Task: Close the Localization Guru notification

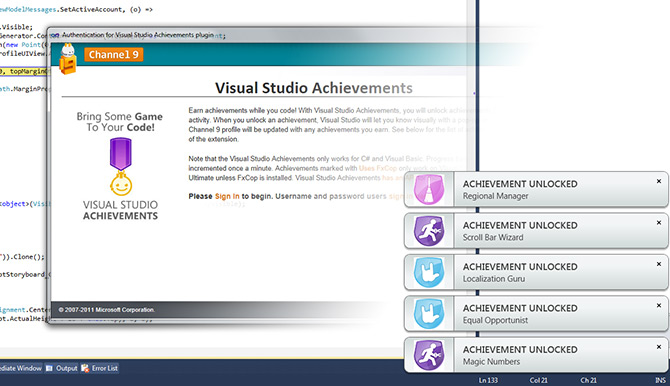Action: (x=659, y=264)
